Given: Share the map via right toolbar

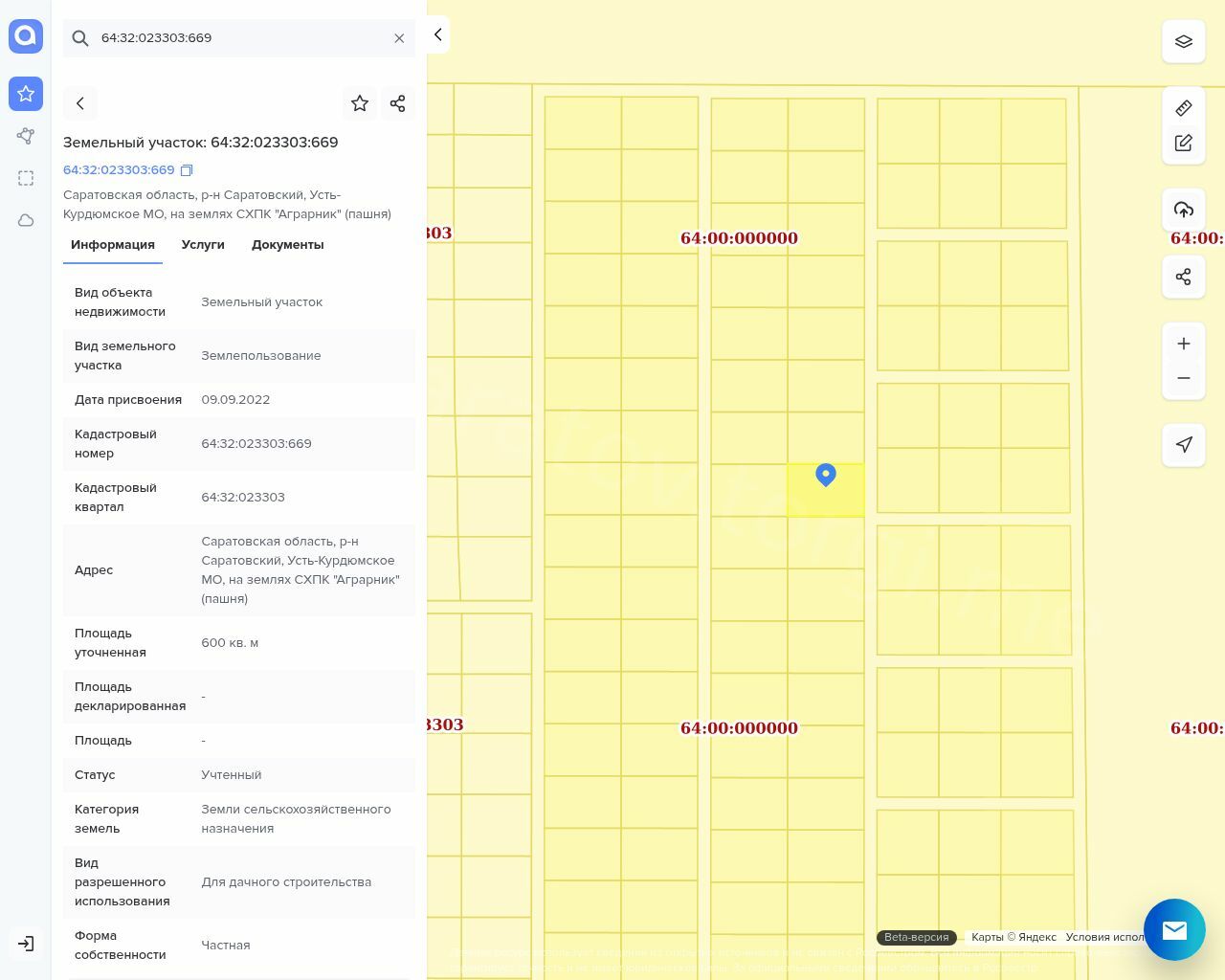Looking at the screenshot, I should [x=1184, y=277].
